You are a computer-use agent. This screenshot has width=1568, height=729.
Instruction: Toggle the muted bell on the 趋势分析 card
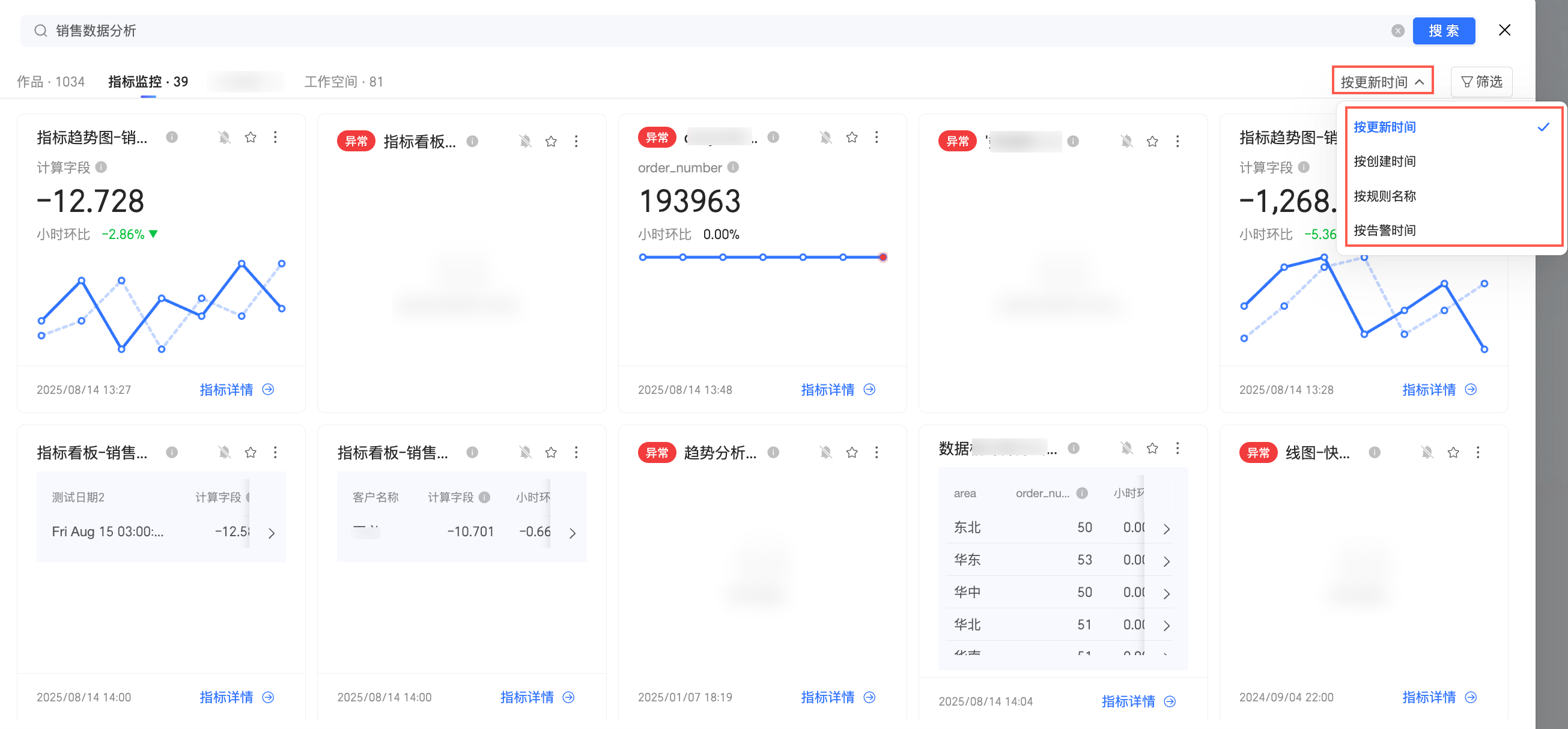tap(825, 452)
